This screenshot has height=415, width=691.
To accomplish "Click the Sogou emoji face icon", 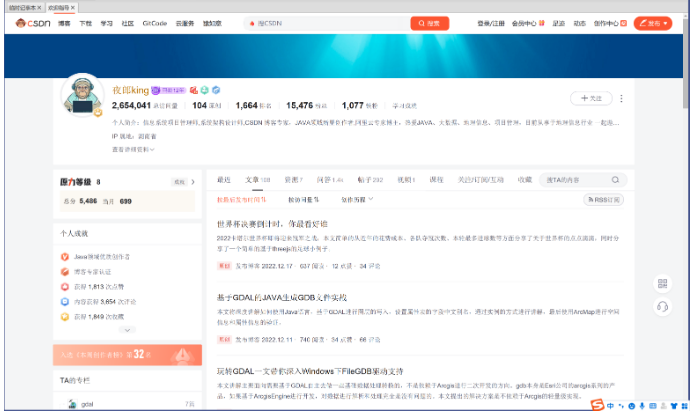I will (632, 406).
